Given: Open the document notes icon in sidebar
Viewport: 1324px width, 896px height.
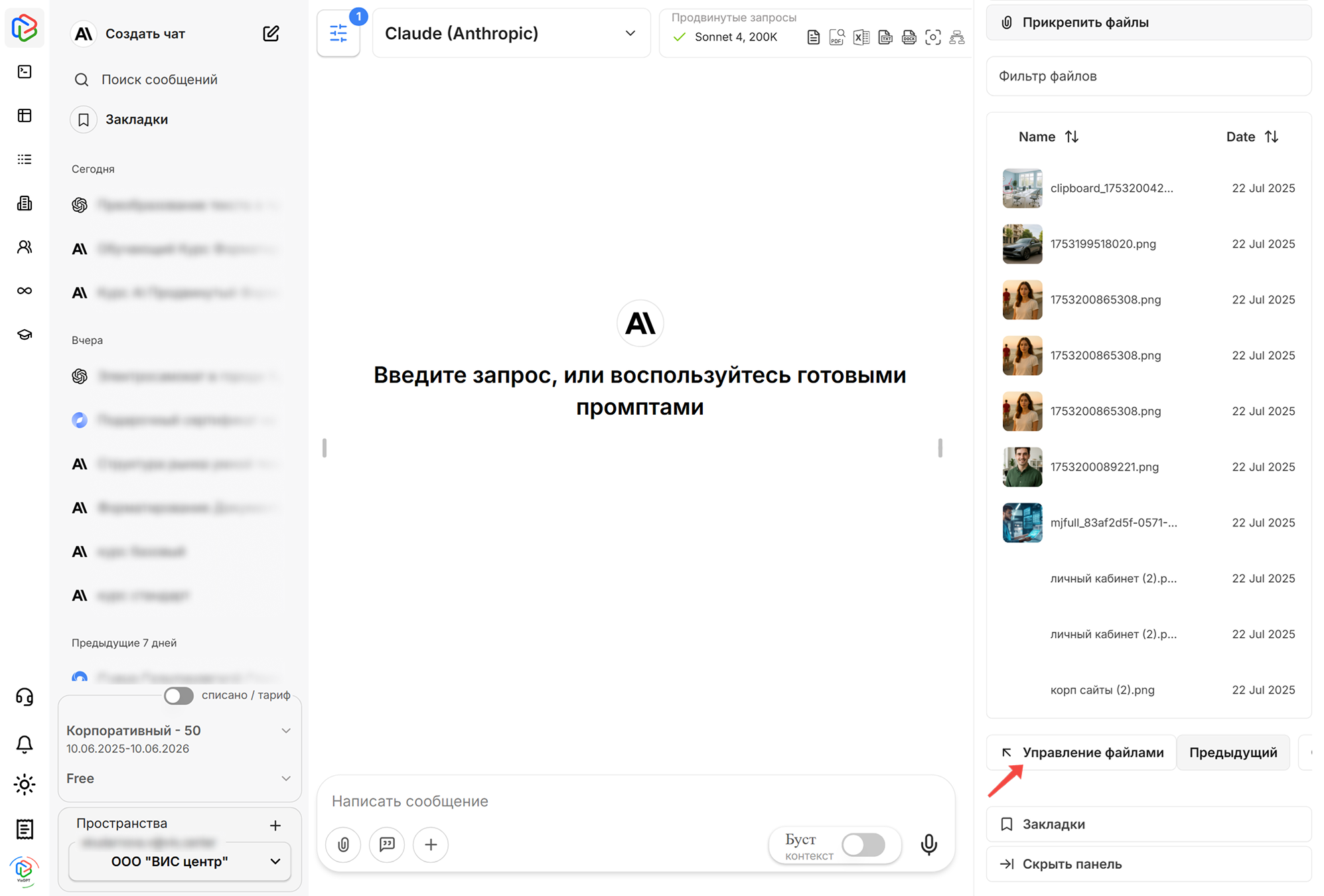Looking at the screenshot, I should 25,829.
